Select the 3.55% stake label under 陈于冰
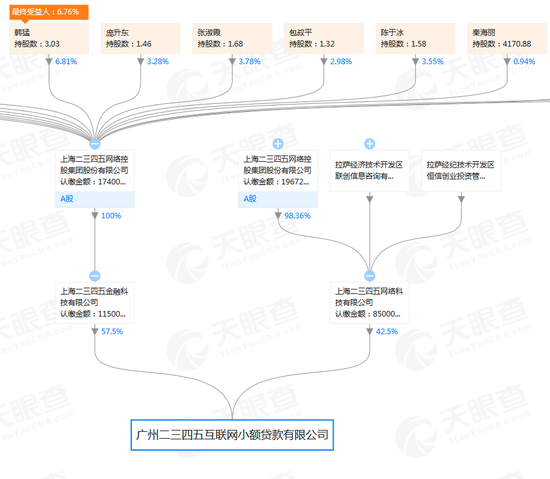The height and width of the screenshot is (479, 550). coord(432,62)
